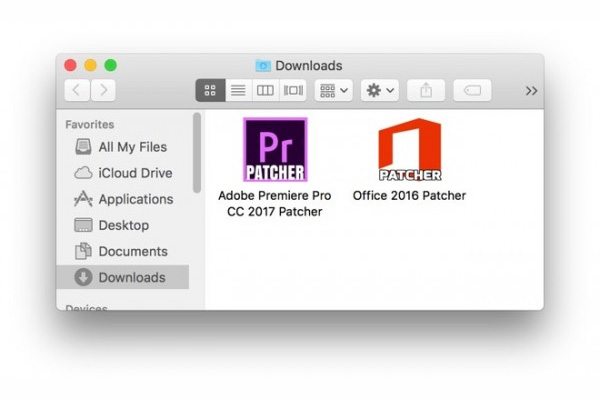Open Desktop in sidebar
Screen dimensions: 600x400
pos(122,225)
